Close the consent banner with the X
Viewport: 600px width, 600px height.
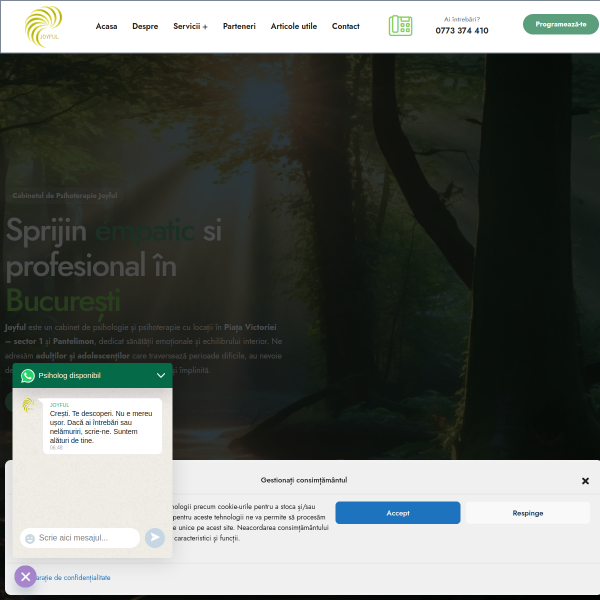point(585,481)
